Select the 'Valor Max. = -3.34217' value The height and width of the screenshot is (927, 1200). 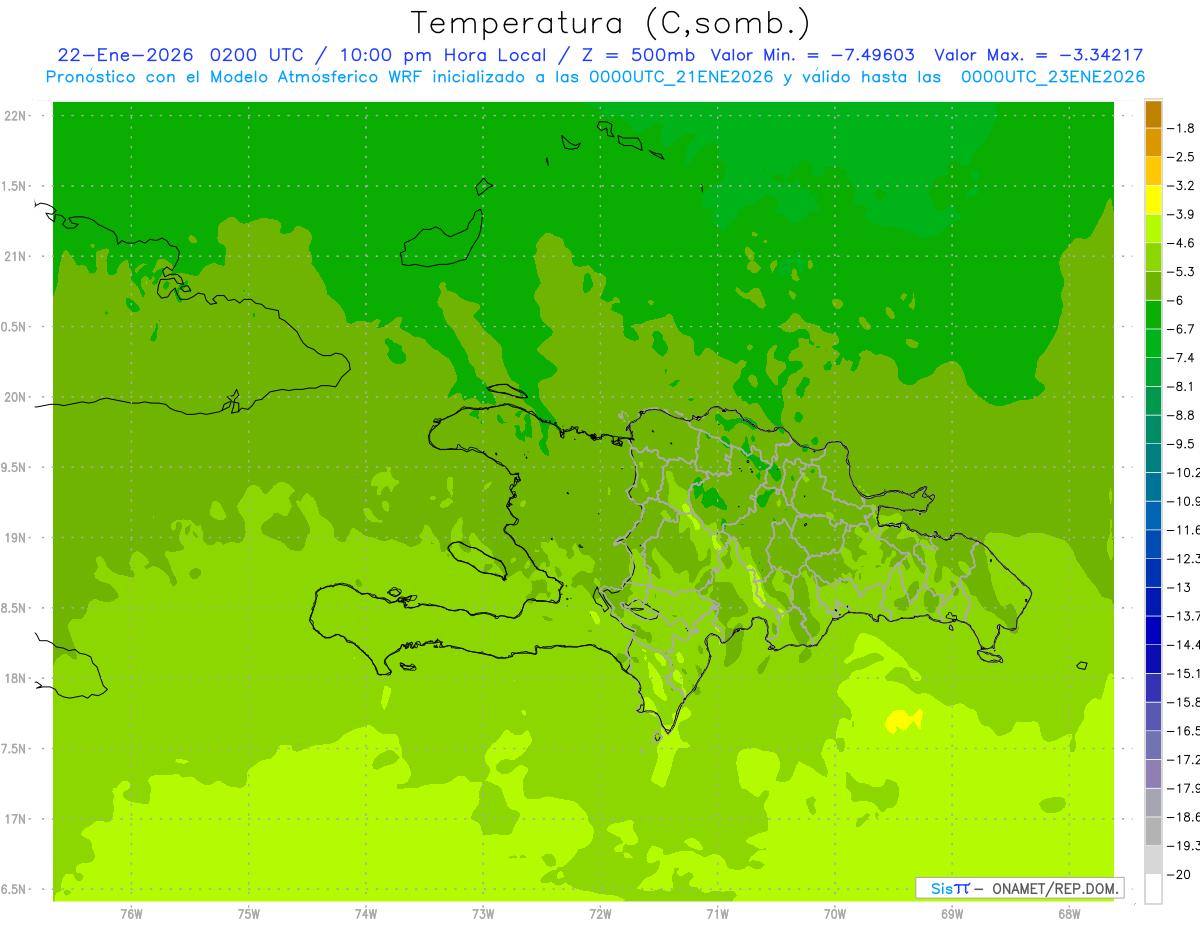(x=1038, y=55)
